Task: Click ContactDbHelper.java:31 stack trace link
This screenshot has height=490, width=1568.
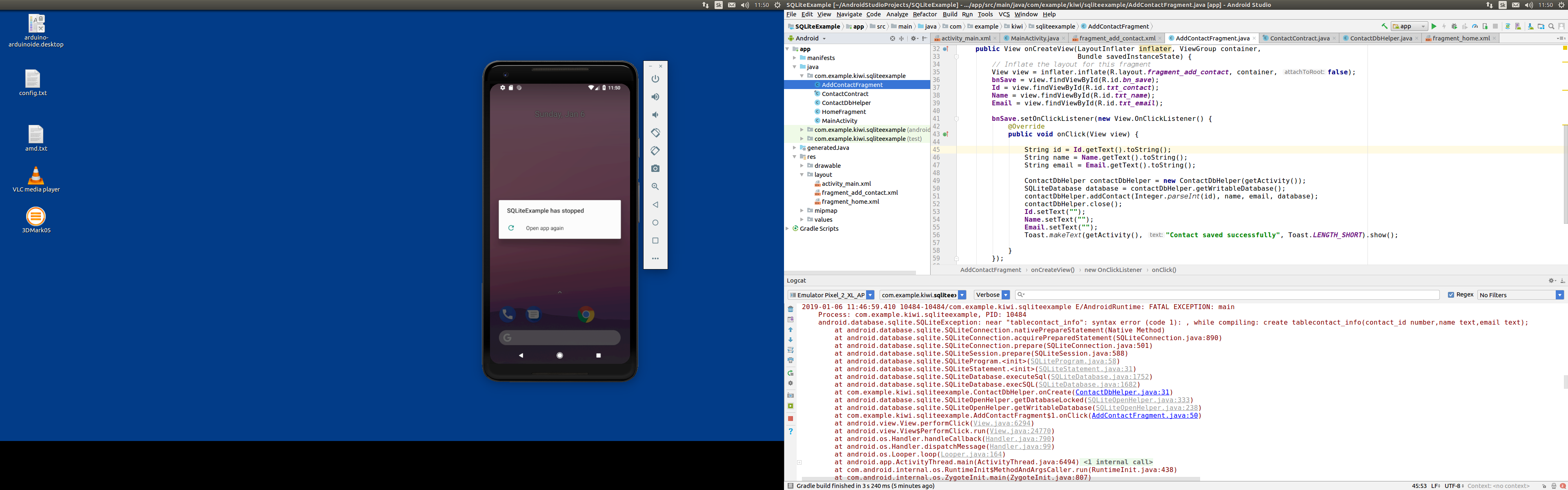Action: click(1122, 392)
